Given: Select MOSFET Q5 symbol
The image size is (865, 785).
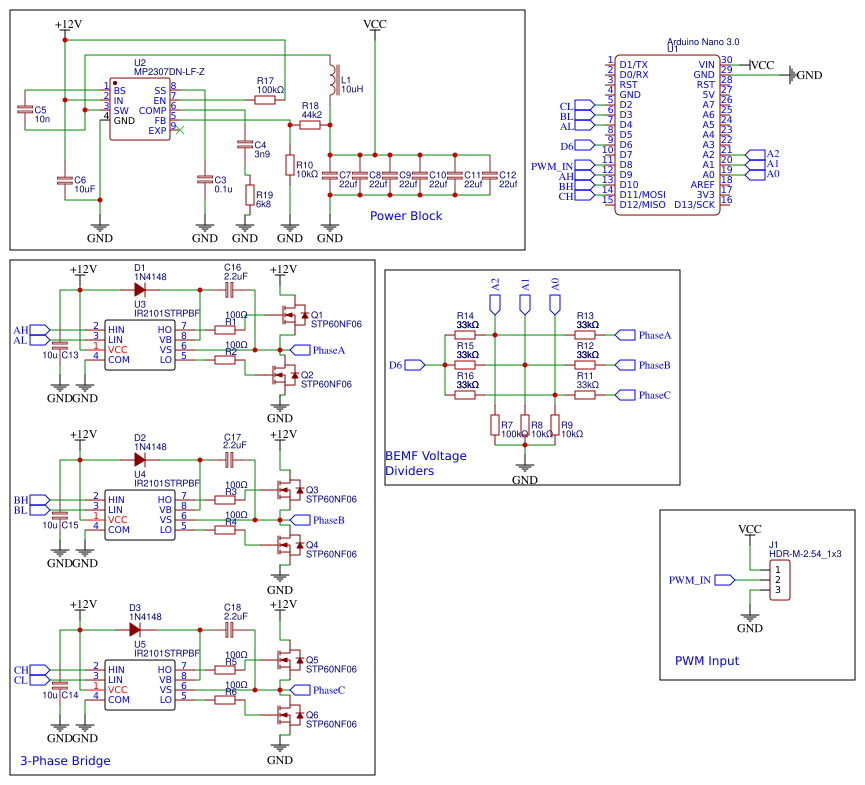Looking at the screenshot, I should pyautogui.click(x=289, y=660).
